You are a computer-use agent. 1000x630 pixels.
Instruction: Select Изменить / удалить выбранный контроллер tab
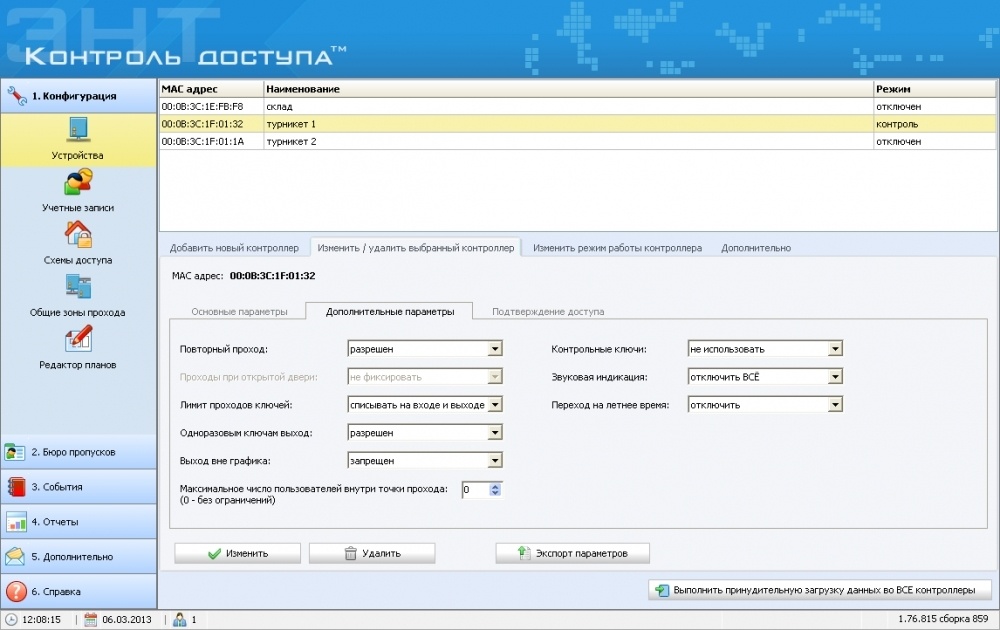tap(416, 248)
